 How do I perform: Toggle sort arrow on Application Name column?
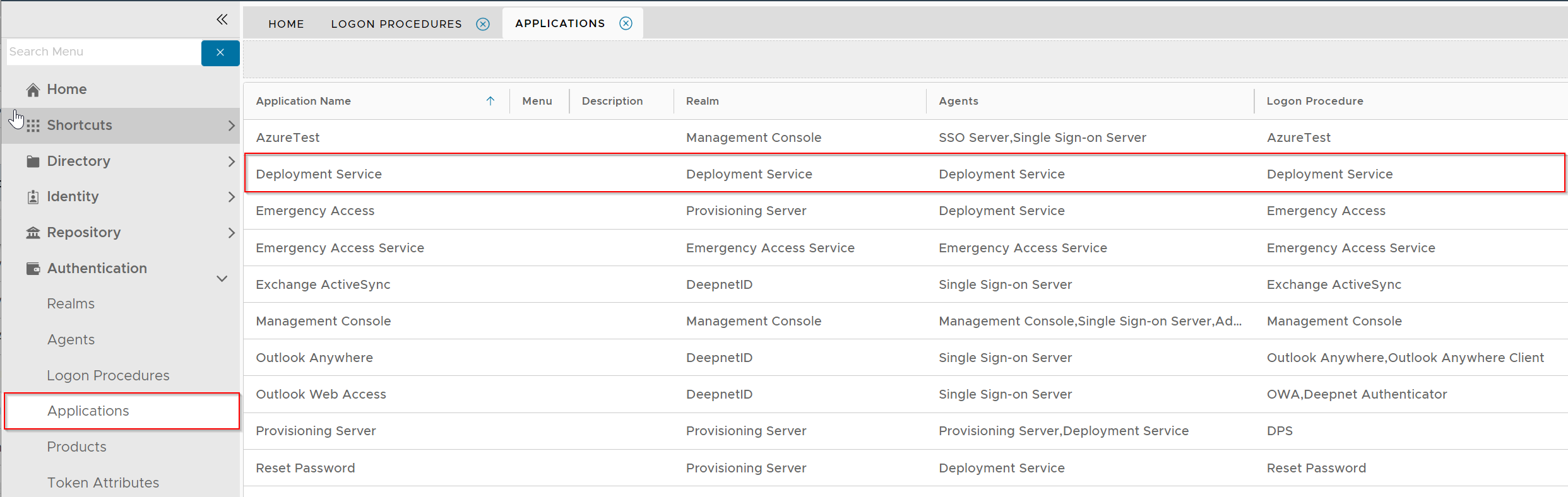click(x=490, y=101)
